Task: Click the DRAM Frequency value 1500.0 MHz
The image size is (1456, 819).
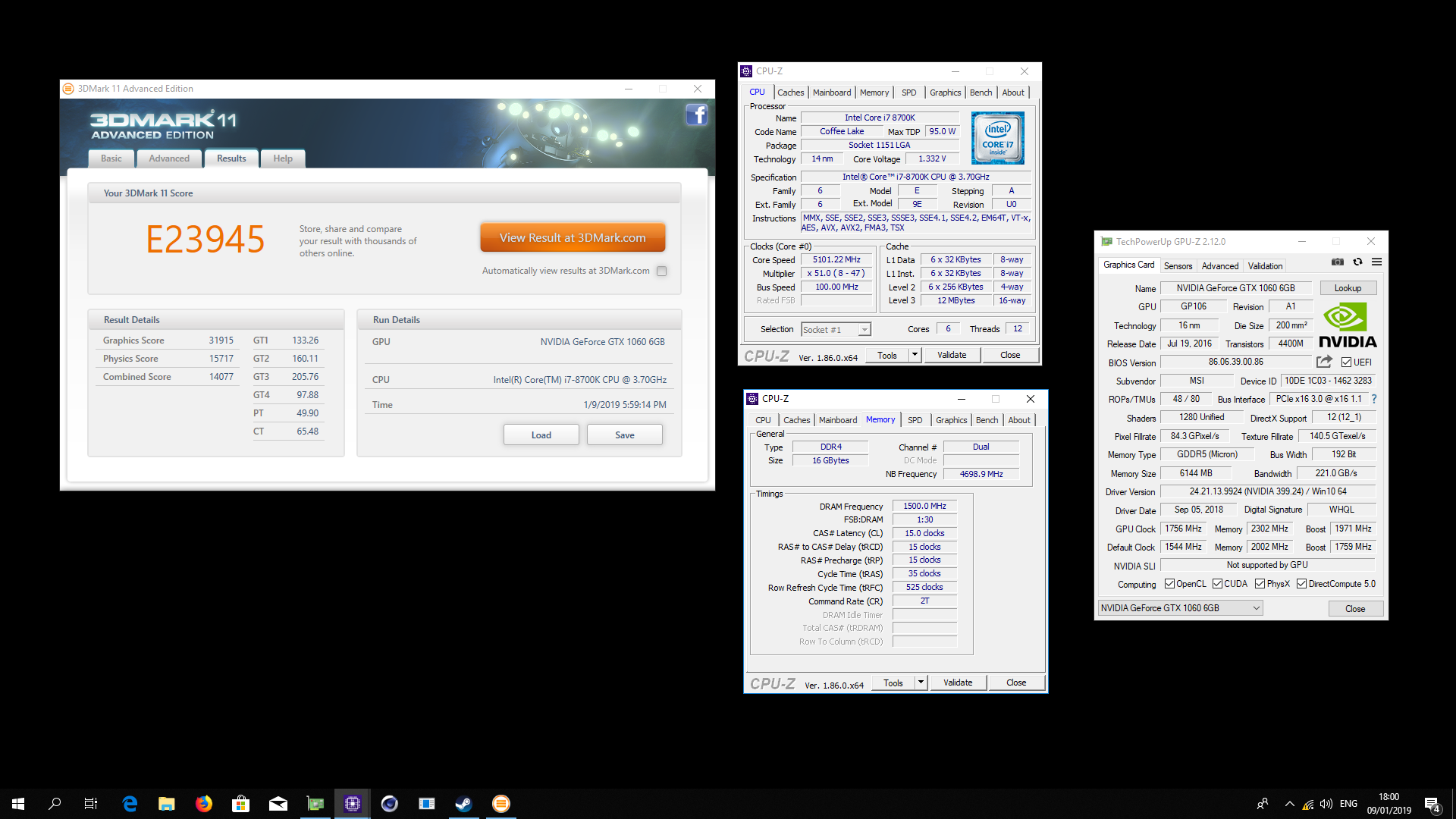Action: click(924, 506)
